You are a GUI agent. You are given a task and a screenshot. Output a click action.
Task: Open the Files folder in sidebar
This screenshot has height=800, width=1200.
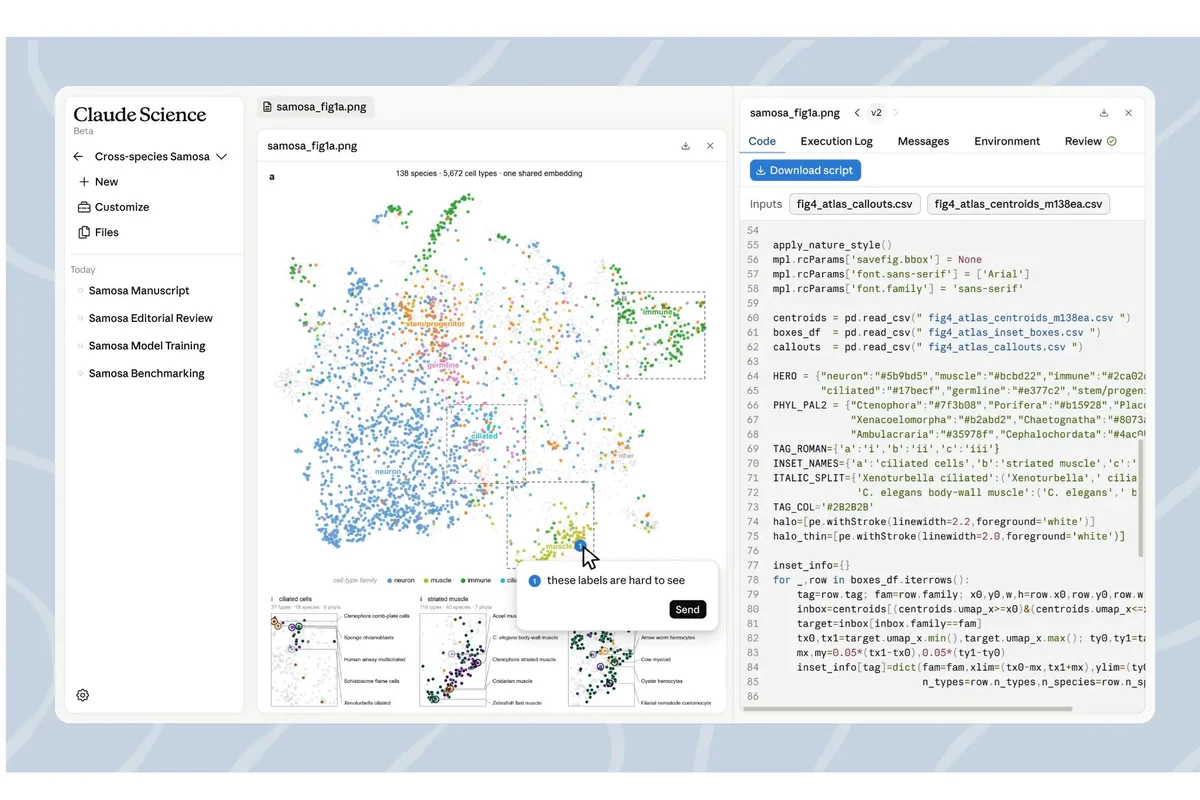[x=98, y=232]
